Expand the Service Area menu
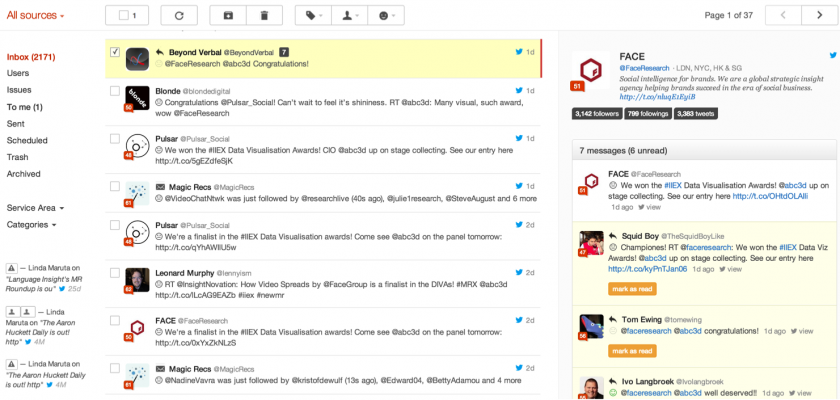The width and height of the screenshot is (840, 400). (x=35, y=208)
